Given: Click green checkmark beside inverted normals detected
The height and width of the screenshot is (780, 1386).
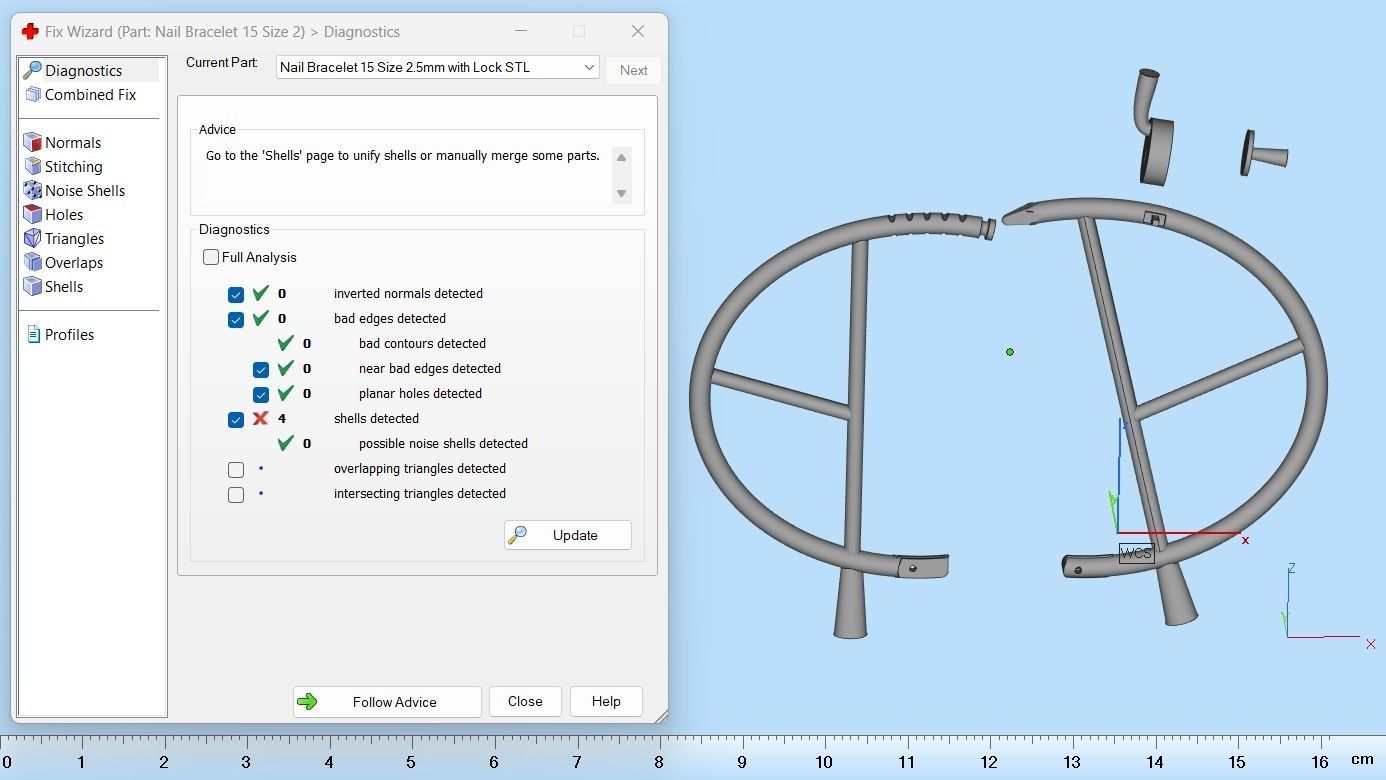Looking at the screenshot, I should (x=261, y=293).
